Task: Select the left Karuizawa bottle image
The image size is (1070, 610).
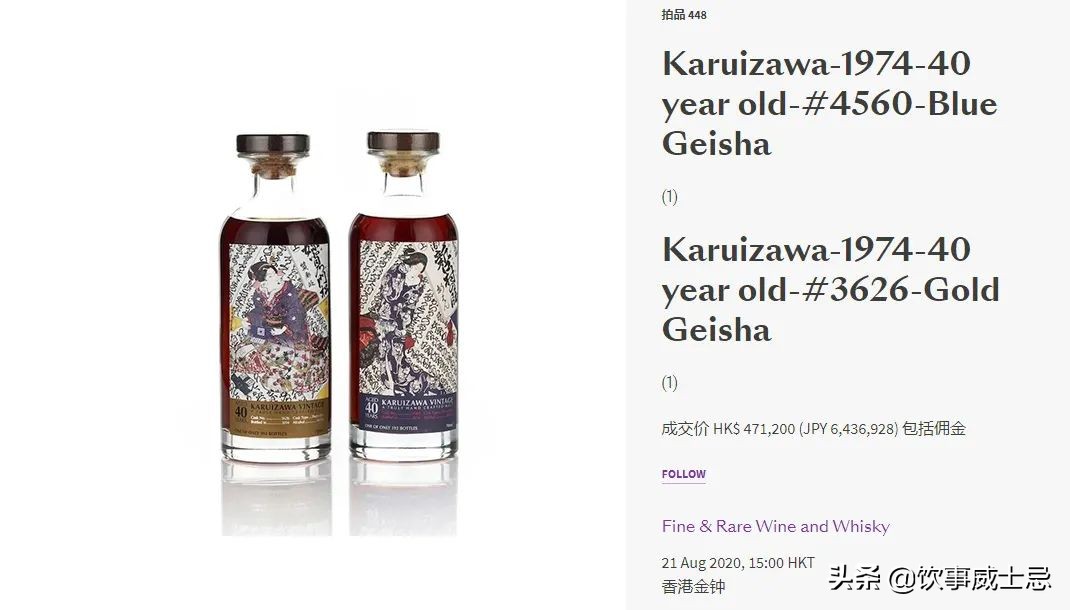Action: (x=276, y=297)
